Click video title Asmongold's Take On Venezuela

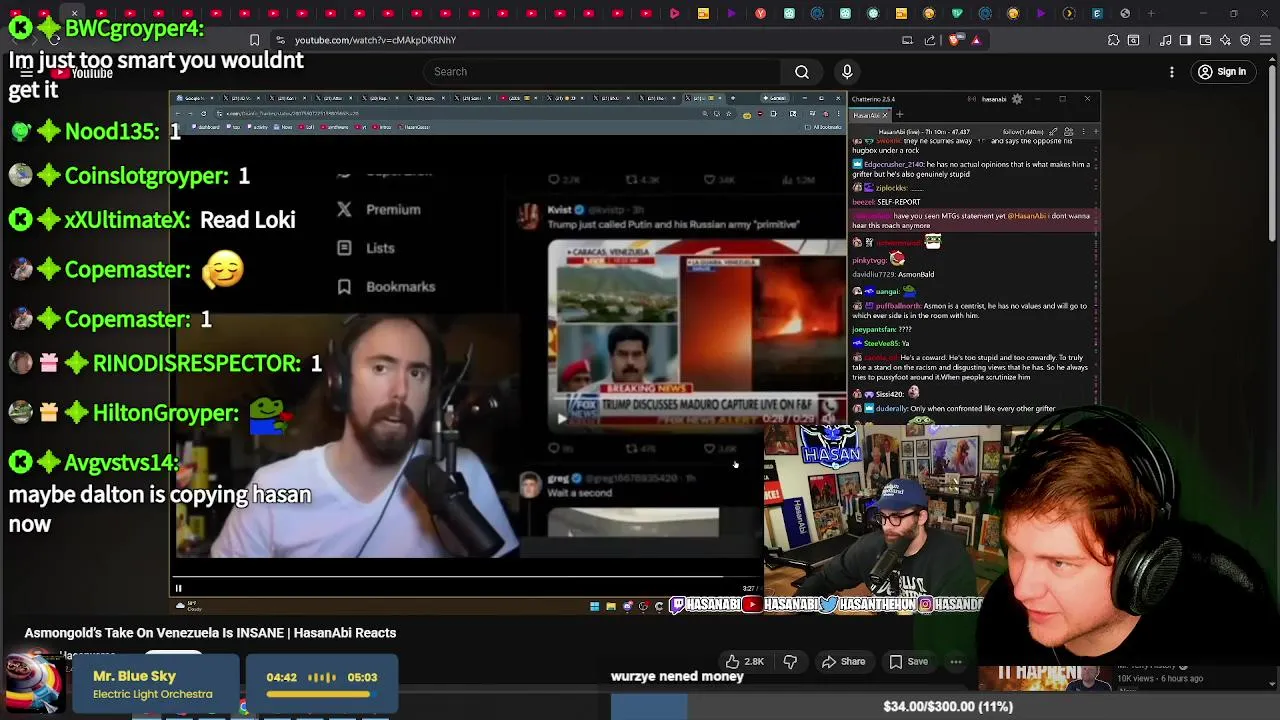(210, 633)
